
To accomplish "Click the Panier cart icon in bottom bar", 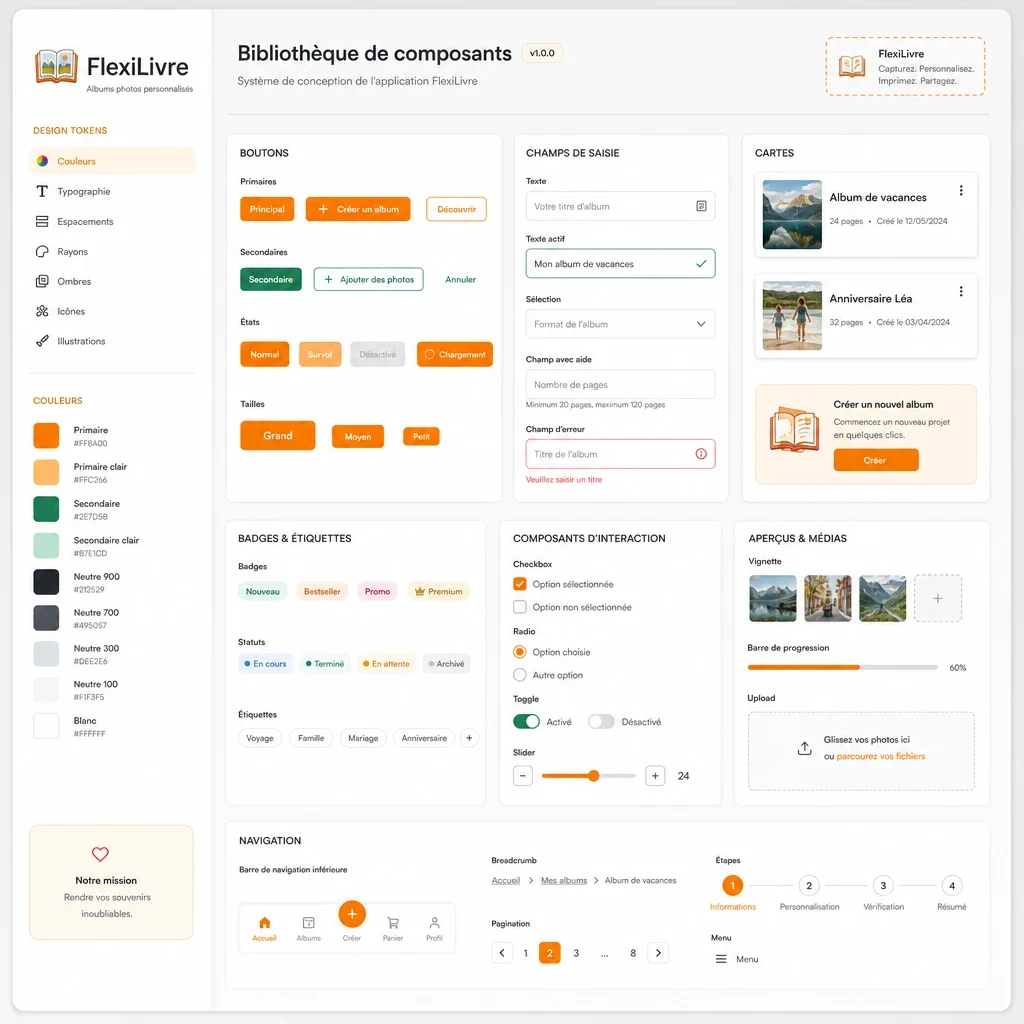I will (x=392, y=923).
